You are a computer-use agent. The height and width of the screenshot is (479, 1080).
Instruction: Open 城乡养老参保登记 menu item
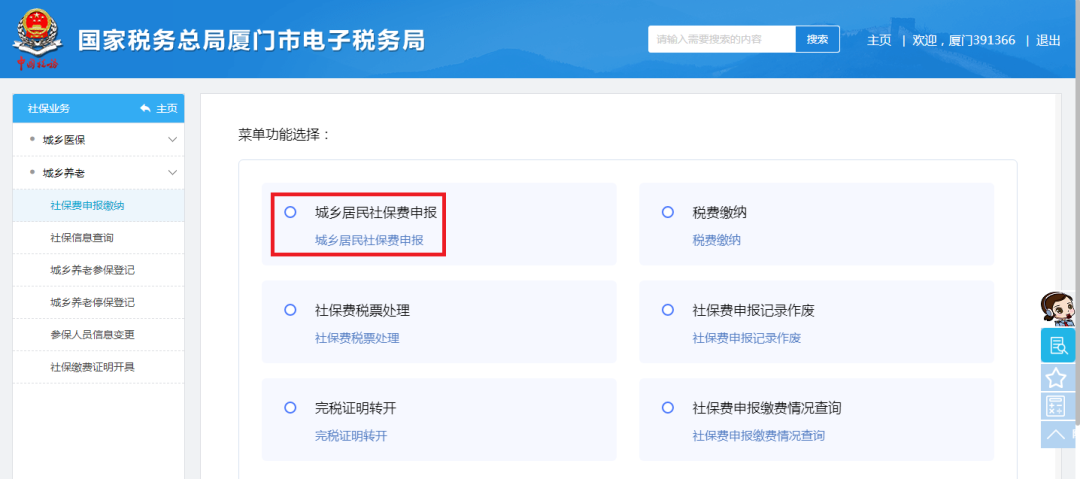[92, 270]
